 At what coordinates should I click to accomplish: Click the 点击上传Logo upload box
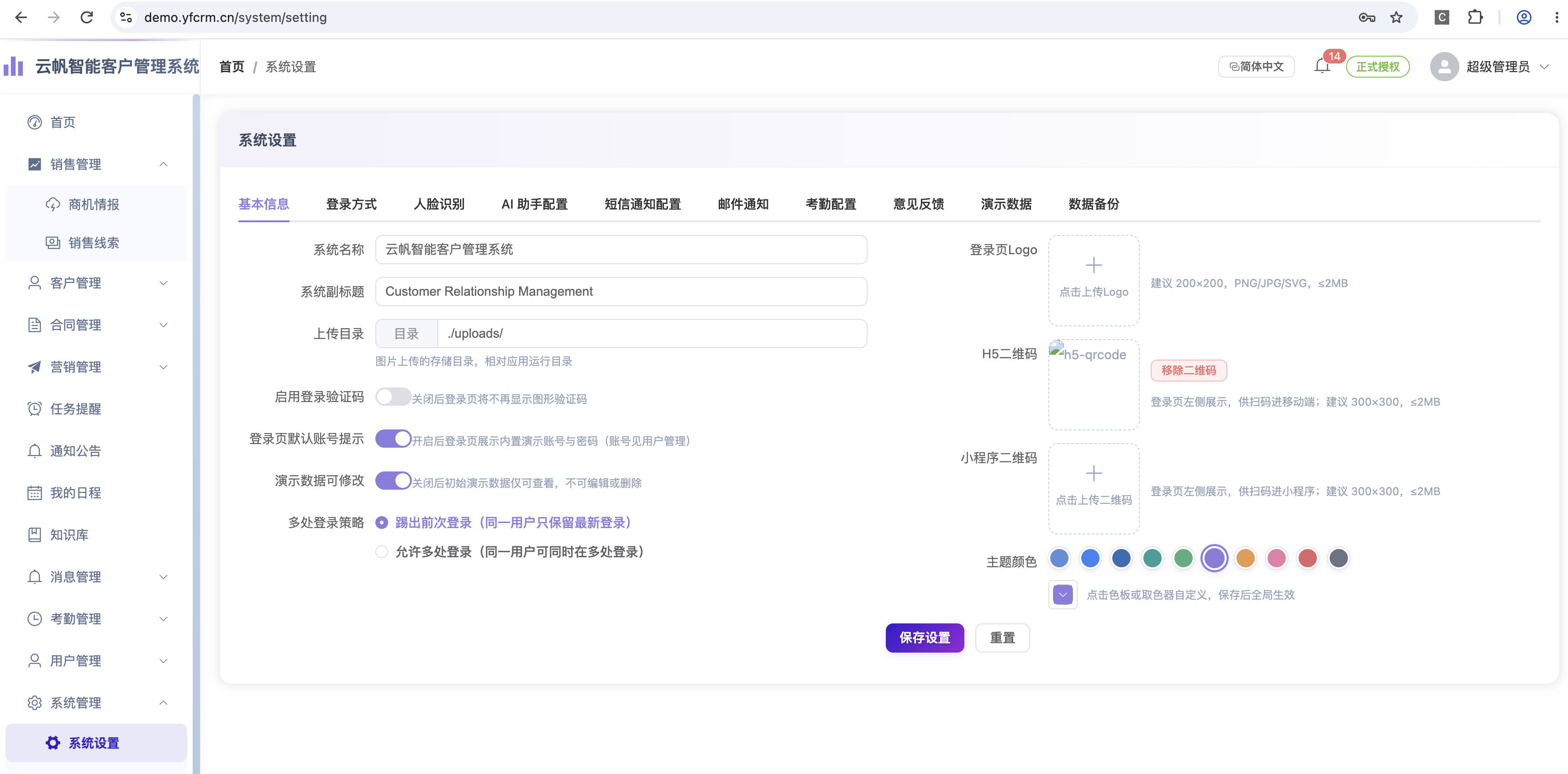1094,281
